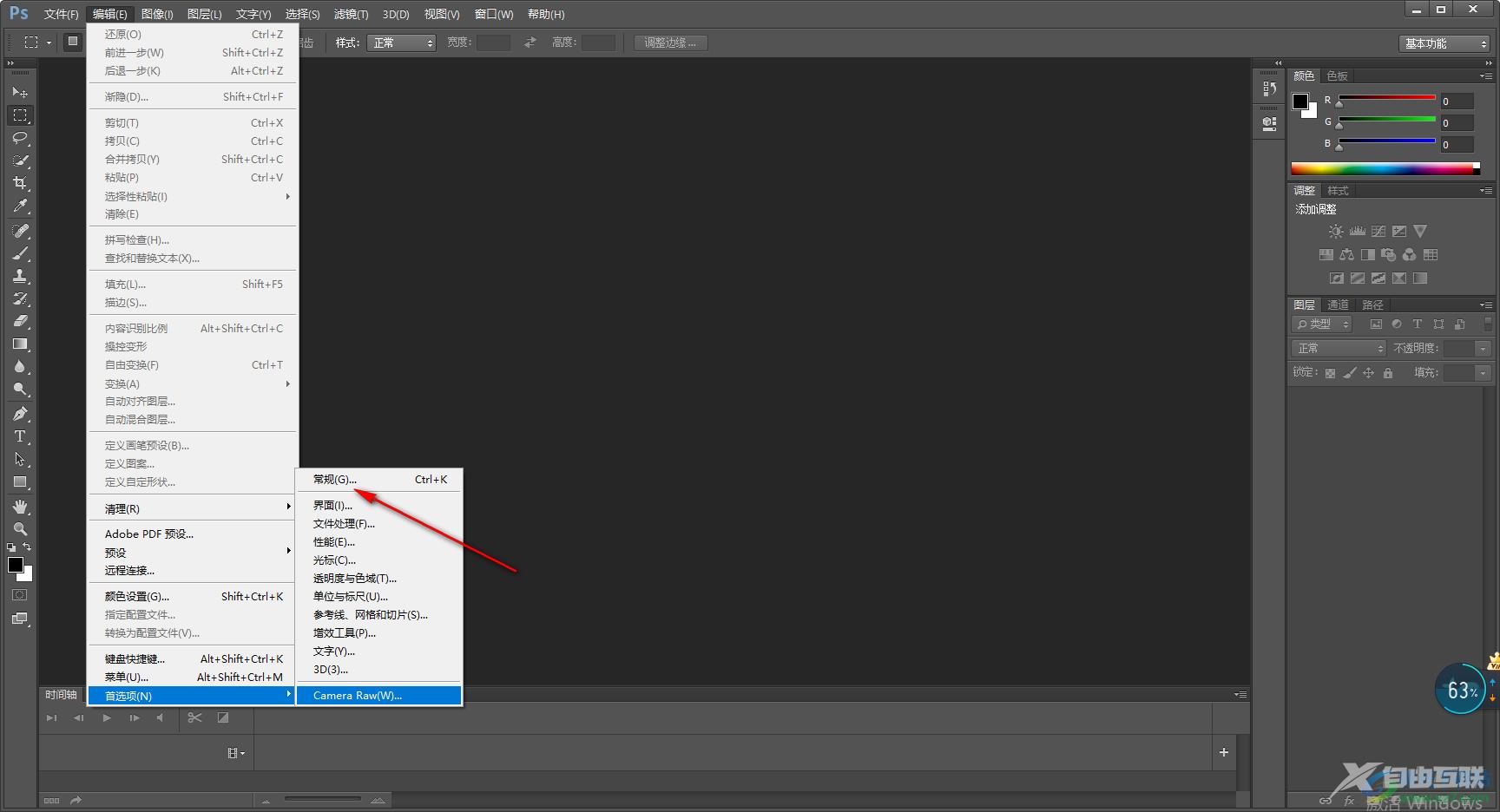Click 键盘快捷键... menu entry

coord(193,658)
